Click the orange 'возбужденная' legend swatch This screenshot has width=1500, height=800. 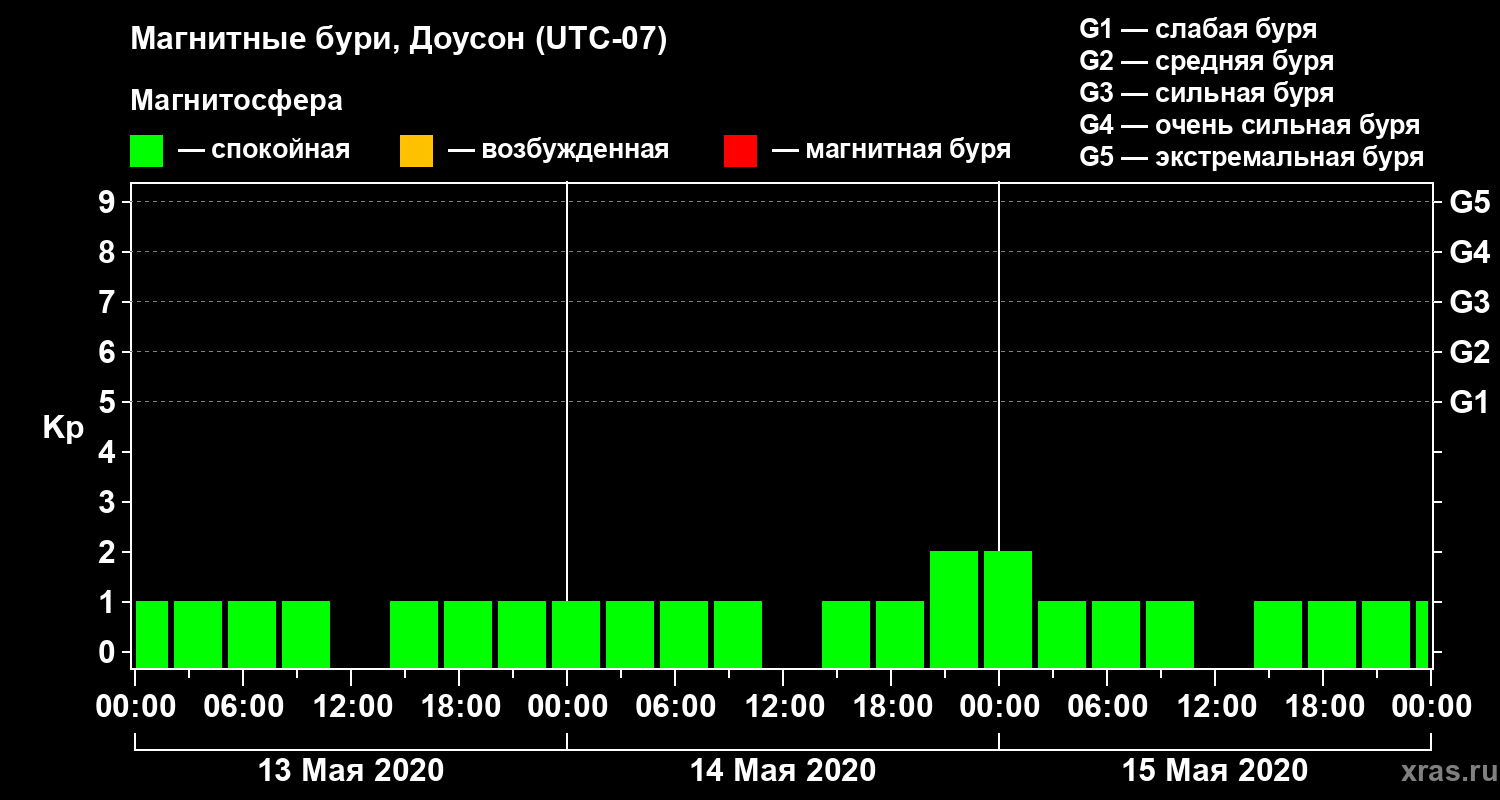click(x=416, y=151)
